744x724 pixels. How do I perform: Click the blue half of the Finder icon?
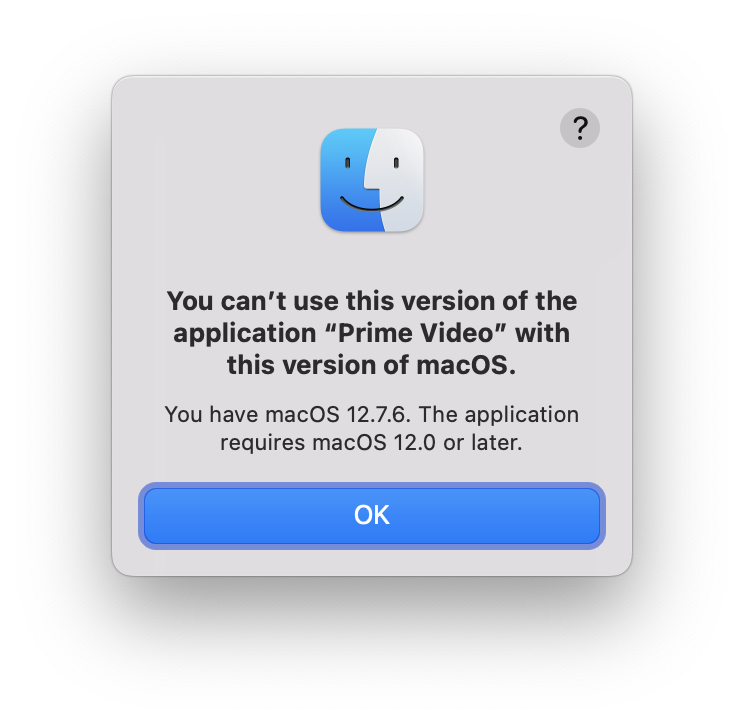click(345, 180)
